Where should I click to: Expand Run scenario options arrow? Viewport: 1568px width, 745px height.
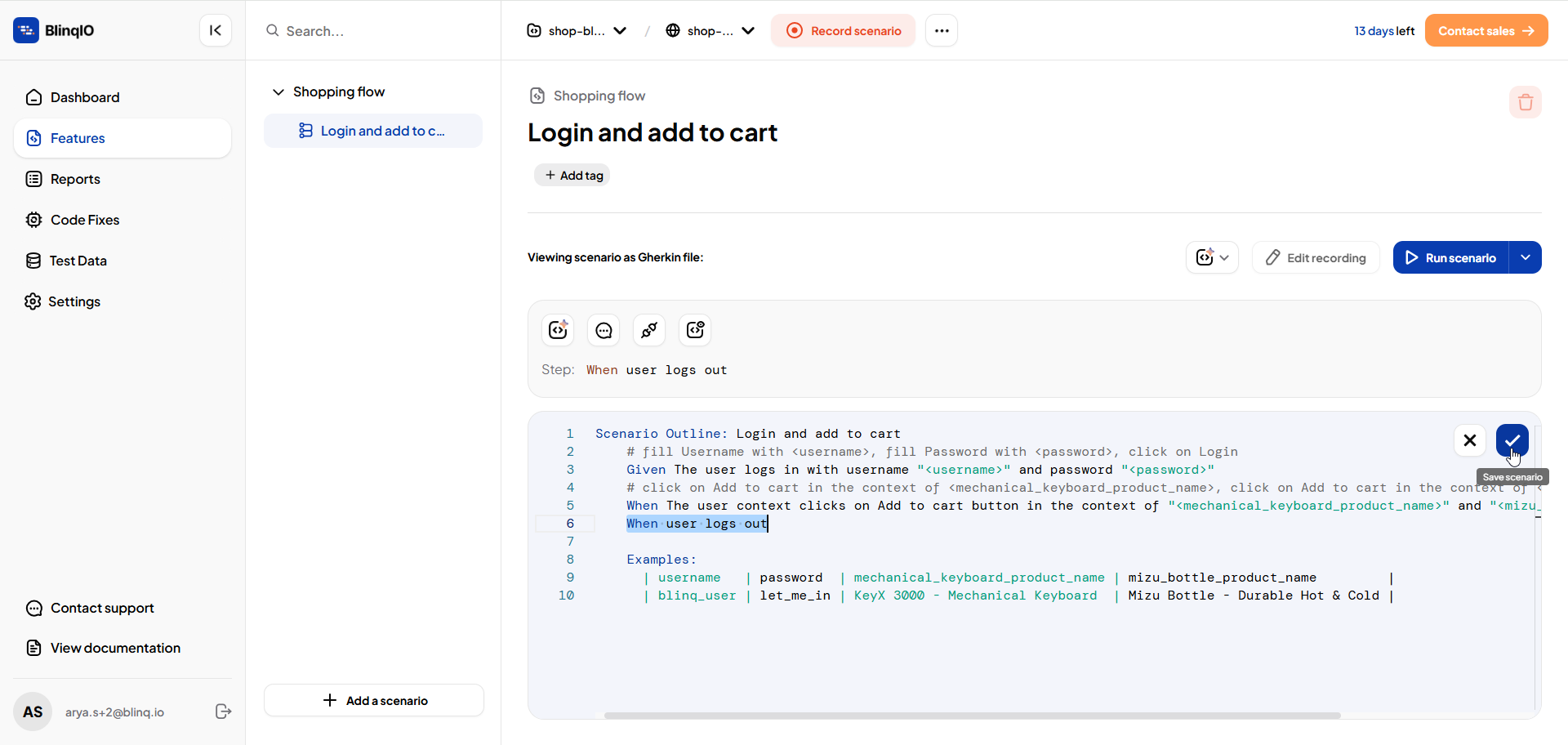[x=1526, y=257]
